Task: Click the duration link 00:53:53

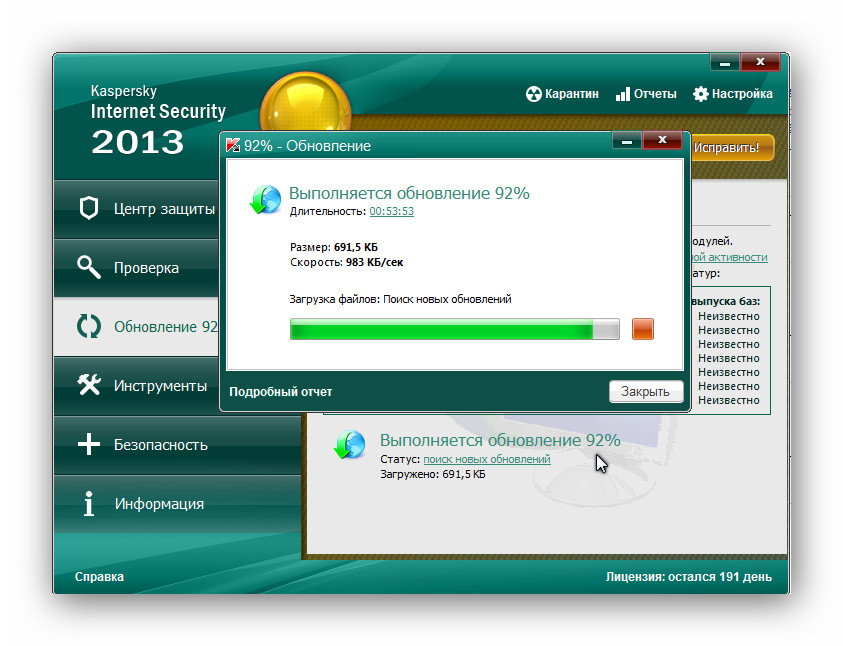Action: click(391, 212)
